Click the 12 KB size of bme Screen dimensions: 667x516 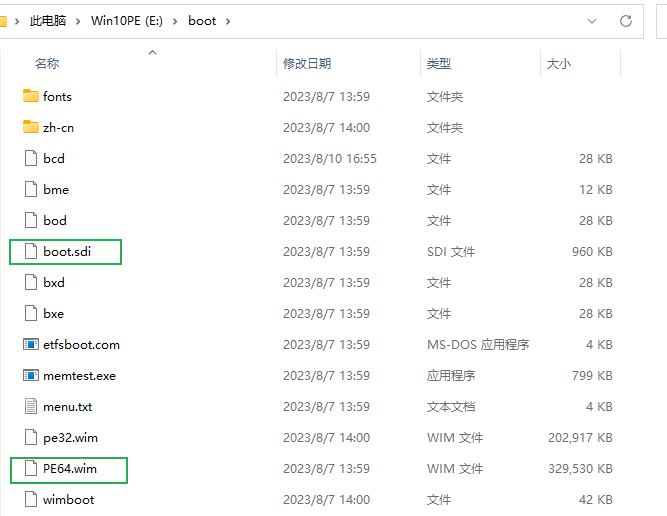pos(596,190)
